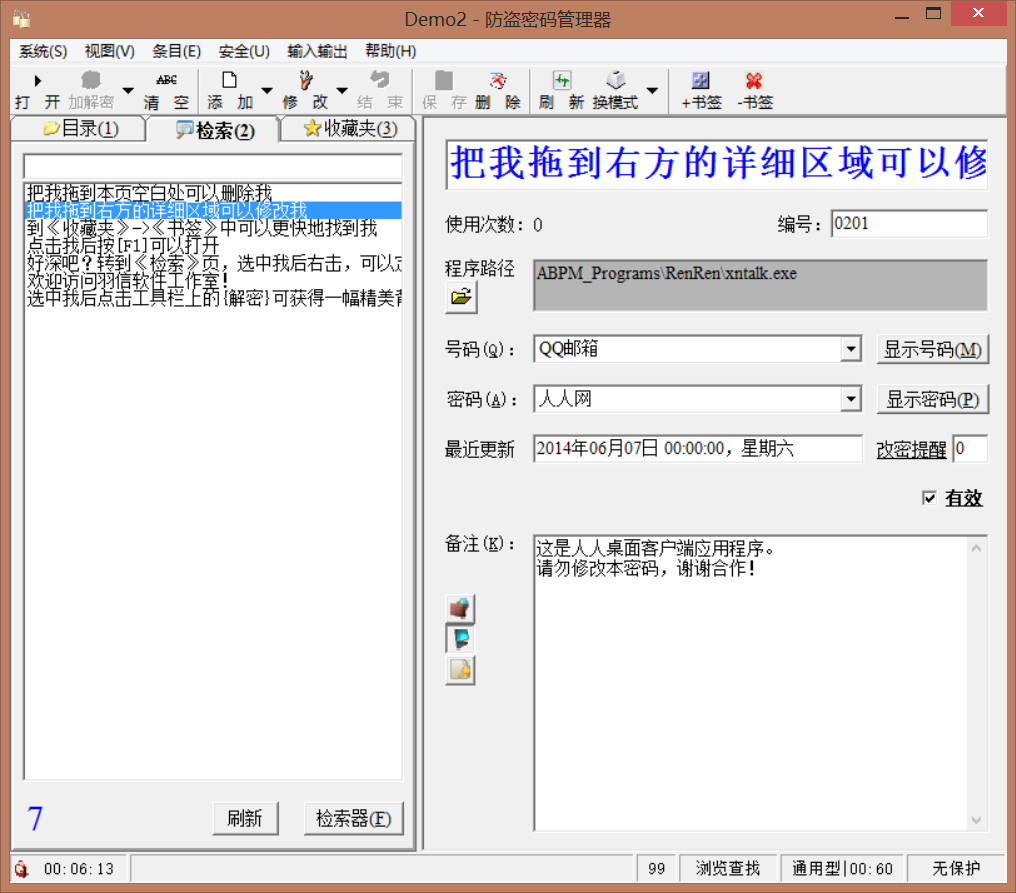Click the second (monitor) icon beside 备注 box
Viewport: 1016px width, 893px height.
[x=461, y=639]
